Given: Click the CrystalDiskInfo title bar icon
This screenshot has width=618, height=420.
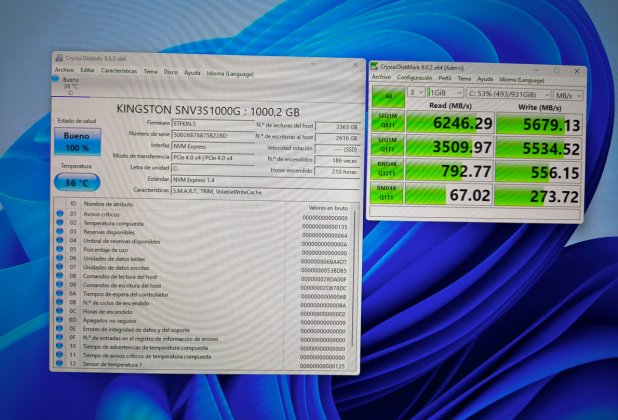Looking at the screenshot, I should pyautogui.click(x=59, y=58).
